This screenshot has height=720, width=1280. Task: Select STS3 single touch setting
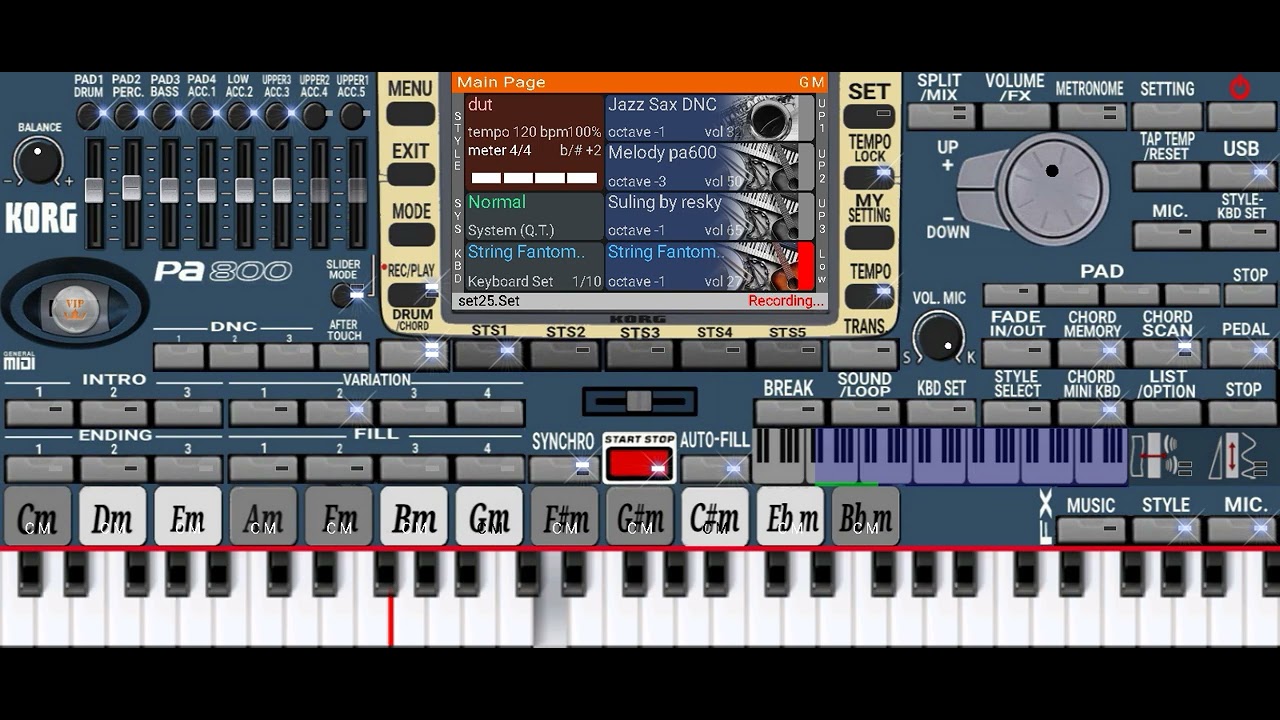[x=640, y=352]
